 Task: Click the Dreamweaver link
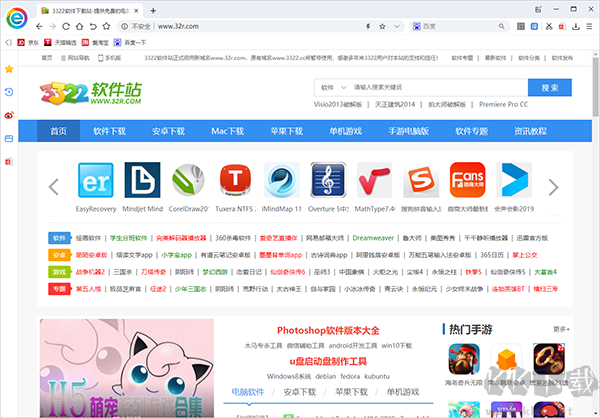(x=373, y=238)
